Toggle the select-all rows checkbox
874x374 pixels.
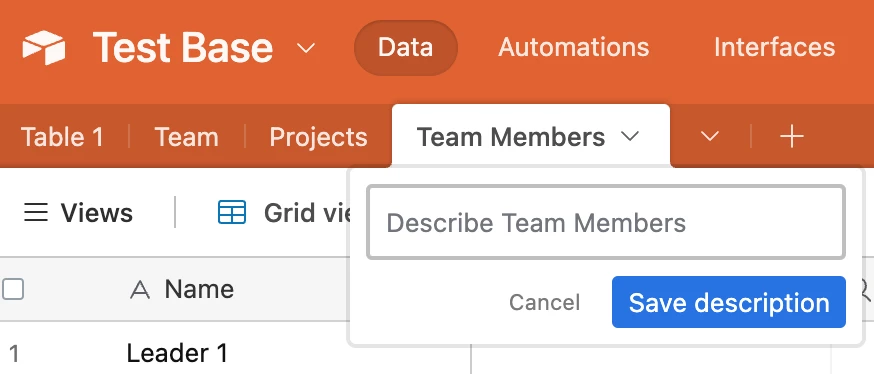click(12, 289)
